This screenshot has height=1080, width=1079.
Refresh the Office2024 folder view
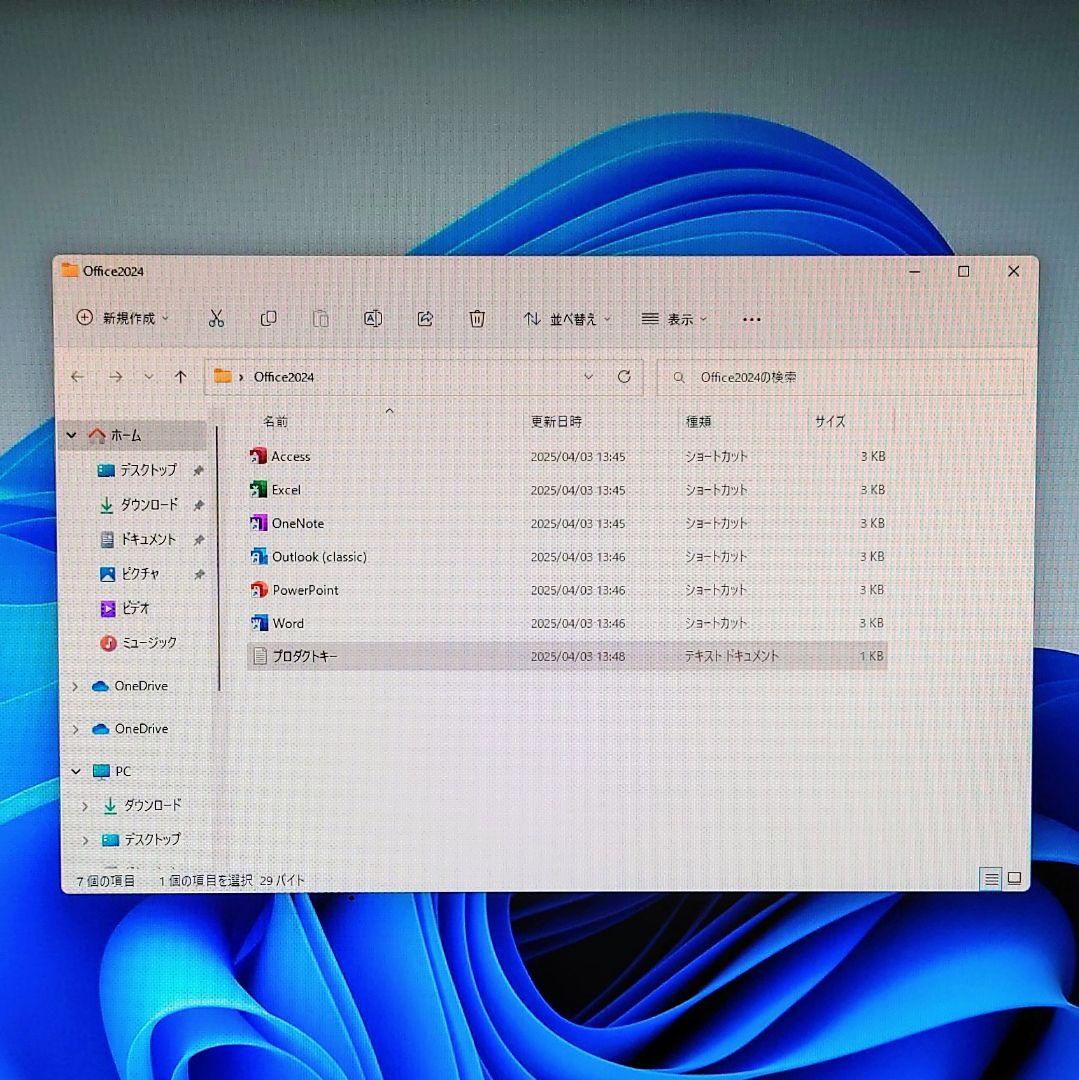(622, 377)
